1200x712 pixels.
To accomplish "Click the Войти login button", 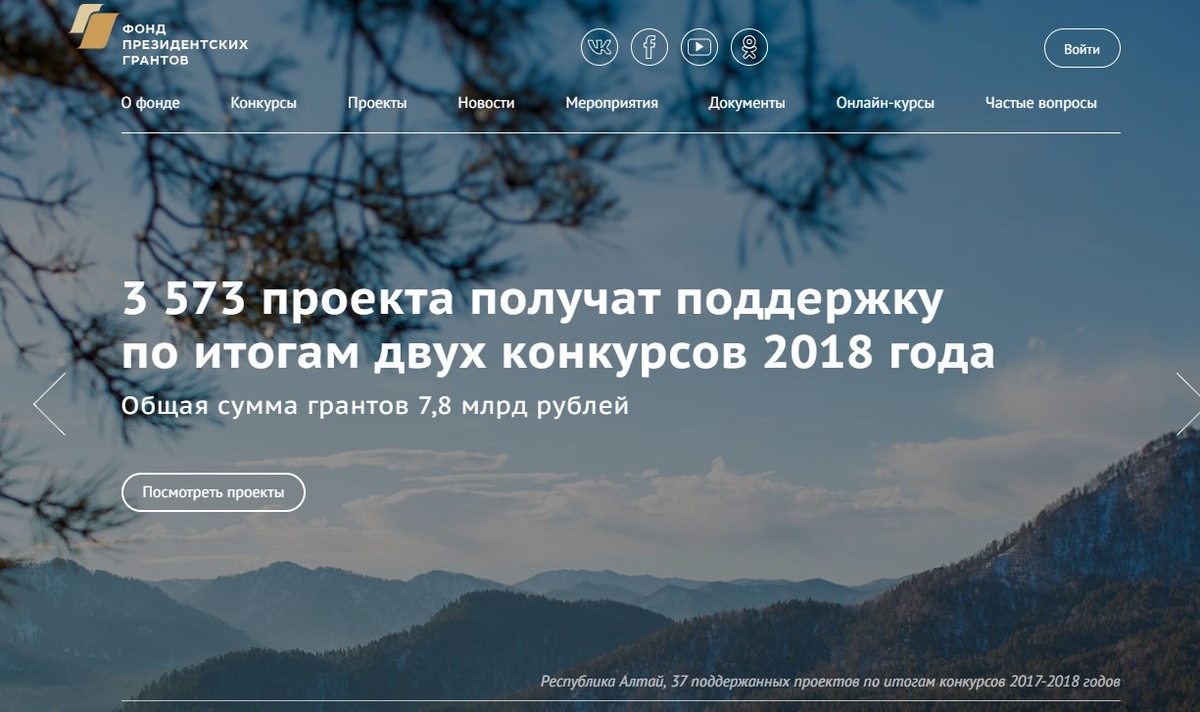I will 1082,49.
